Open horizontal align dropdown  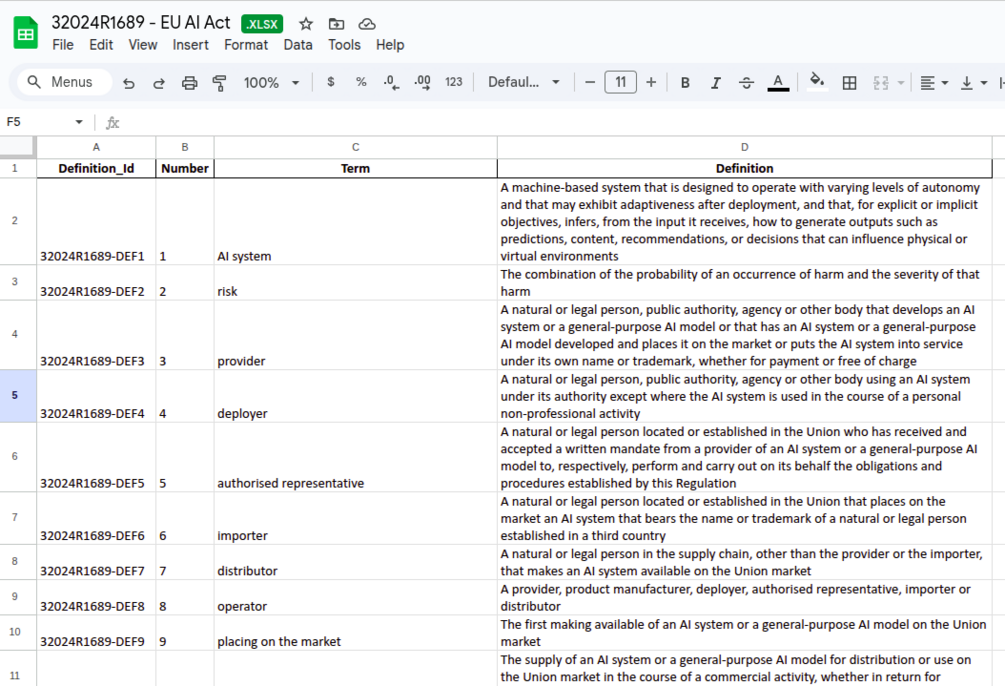pyautogui.click(x=934, y=83)
